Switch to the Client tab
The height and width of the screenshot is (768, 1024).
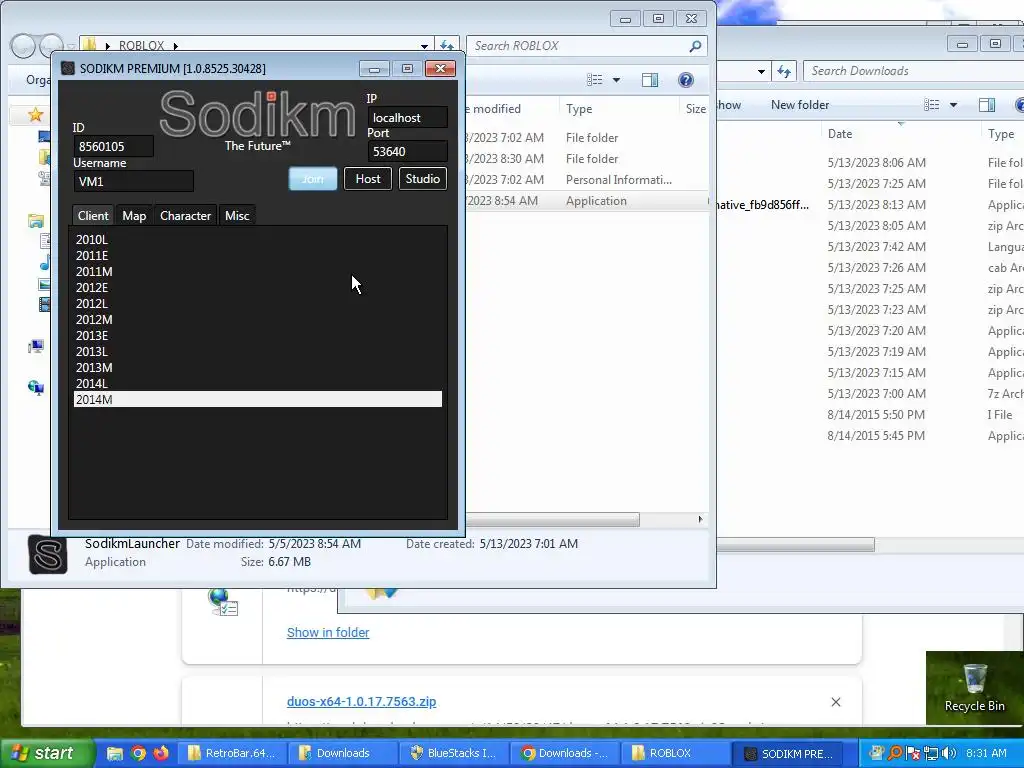click(x=93, y=216)
